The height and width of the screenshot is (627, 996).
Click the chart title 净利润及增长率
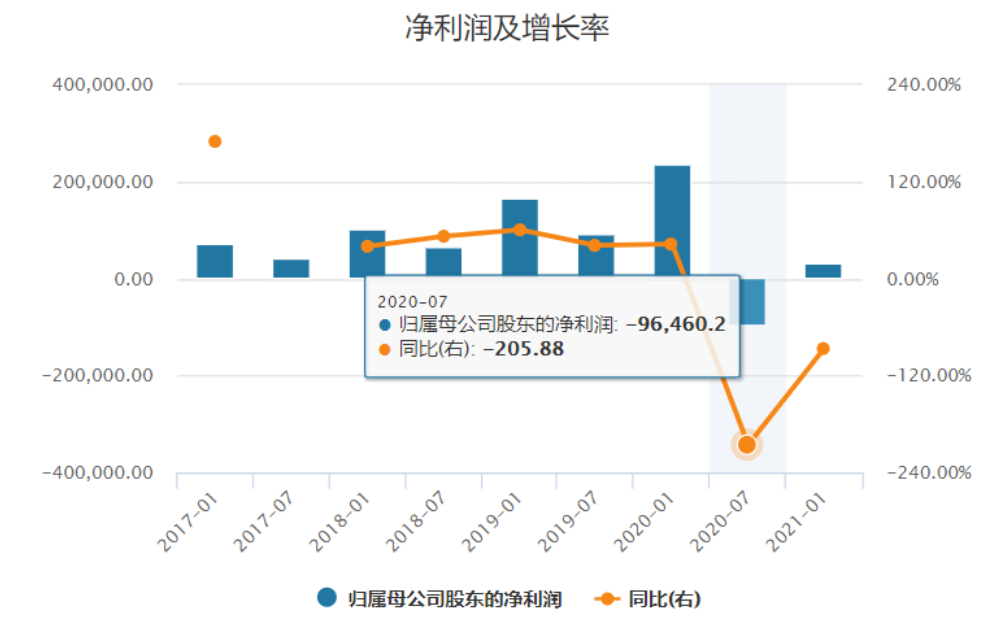coord(508,29)
